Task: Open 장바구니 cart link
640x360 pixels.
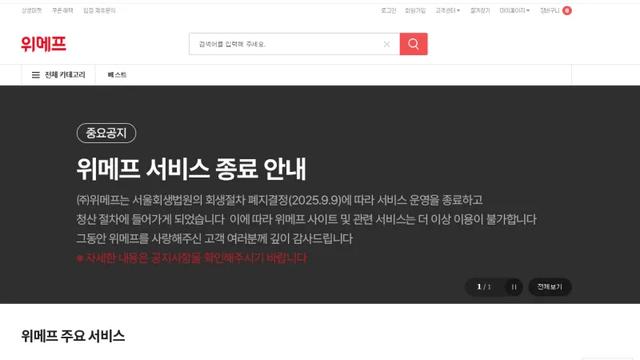Action: click(x=549, y=11)
